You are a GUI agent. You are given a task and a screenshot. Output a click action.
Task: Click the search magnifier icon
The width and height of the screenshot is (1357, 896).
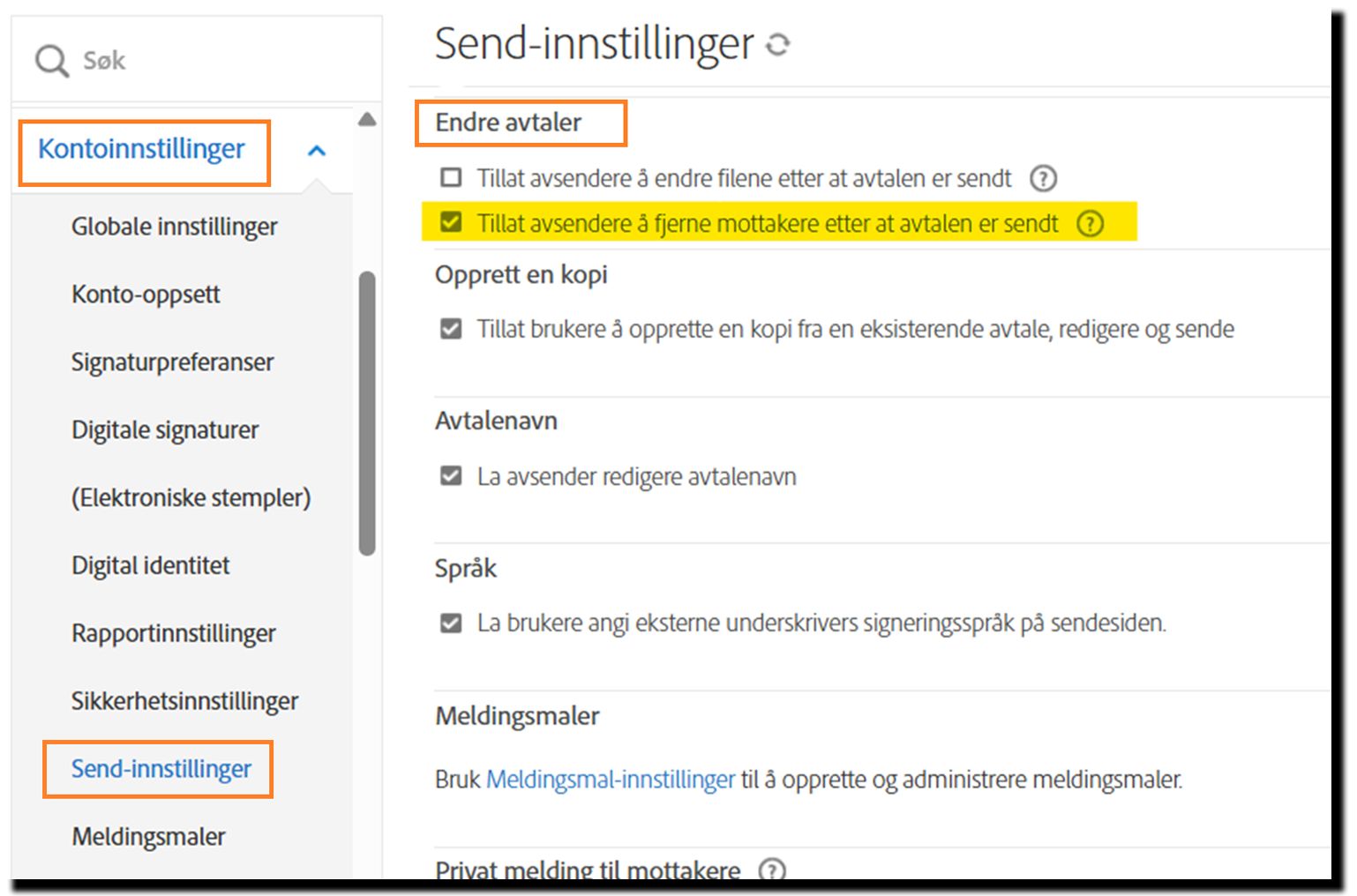[x=50, y=60]
